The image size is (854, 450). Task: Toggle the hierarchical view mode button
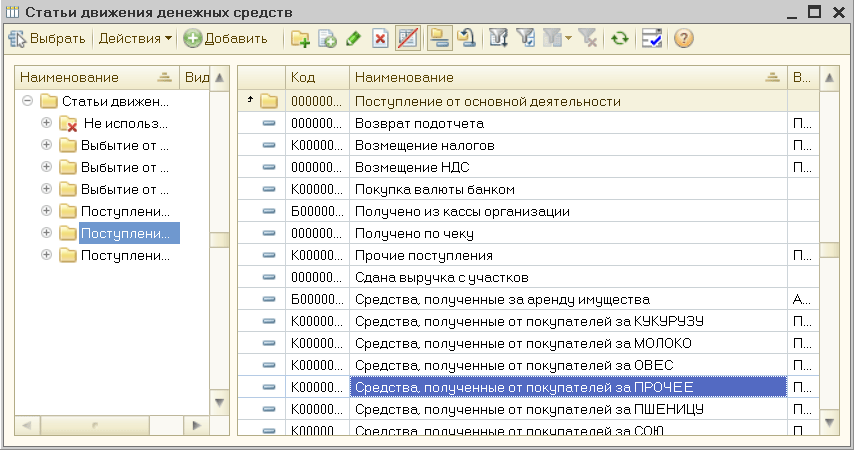(x=438, y=39)
